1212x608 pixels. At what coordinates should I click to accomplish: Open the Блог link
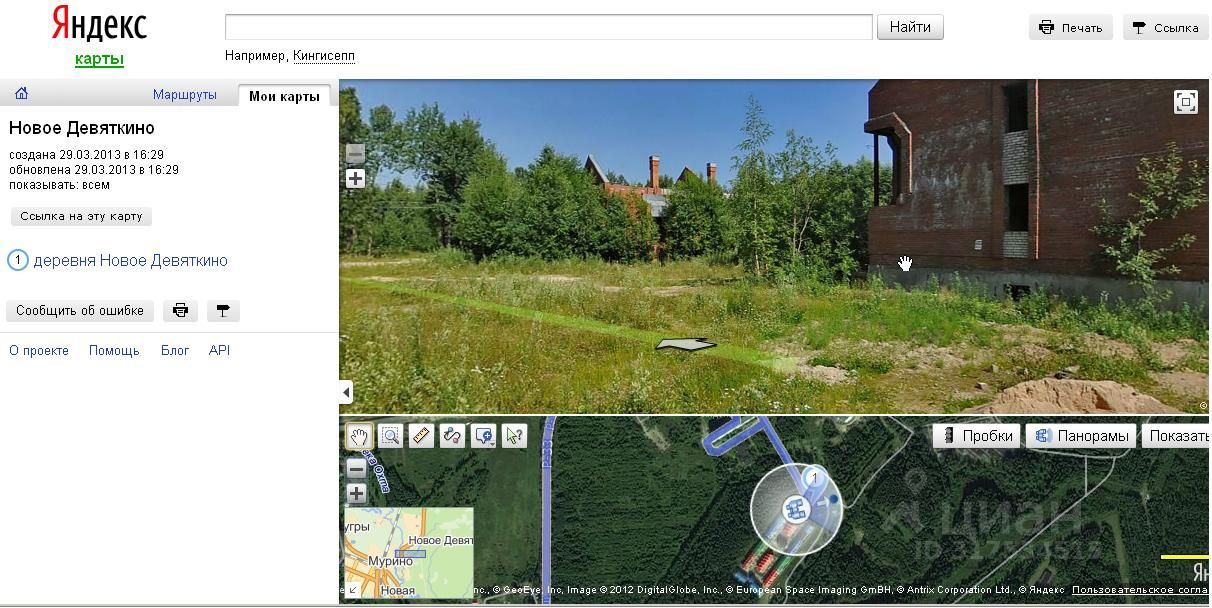(x=175, y=351)
